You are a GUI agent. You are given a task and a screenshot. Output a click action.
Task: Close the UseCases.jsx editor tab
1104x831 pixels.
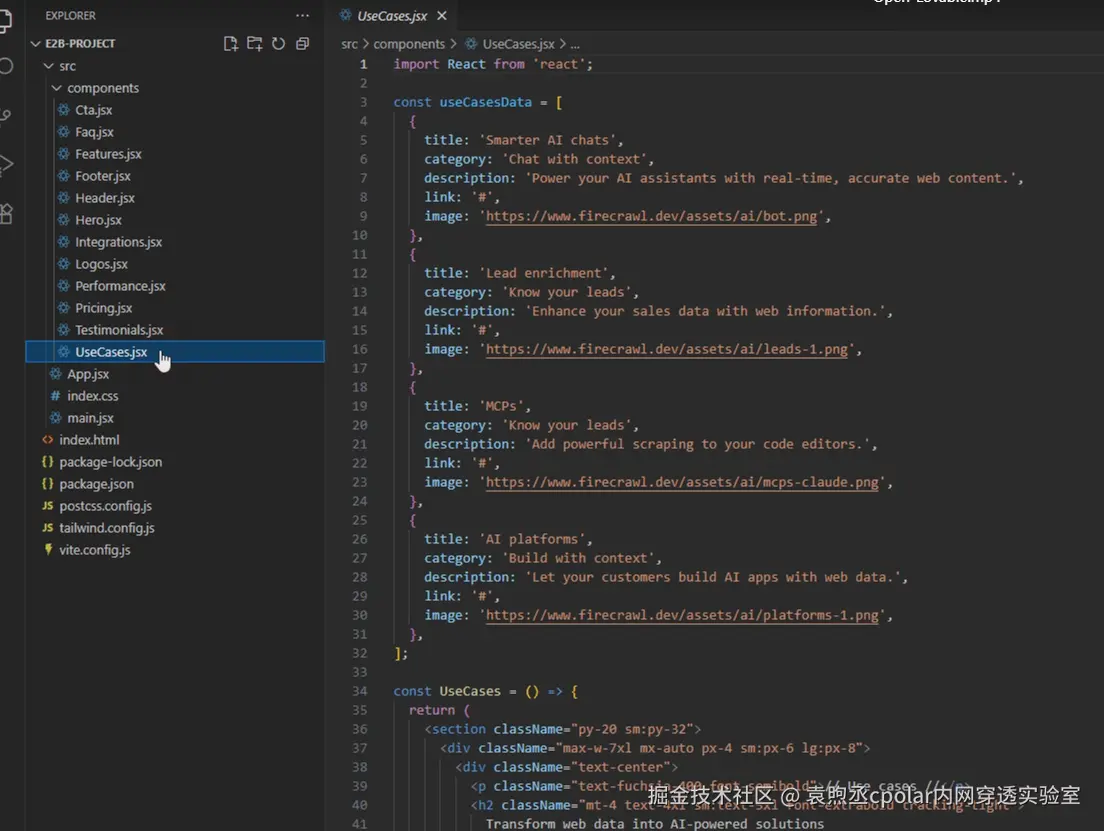pos(441,15)
